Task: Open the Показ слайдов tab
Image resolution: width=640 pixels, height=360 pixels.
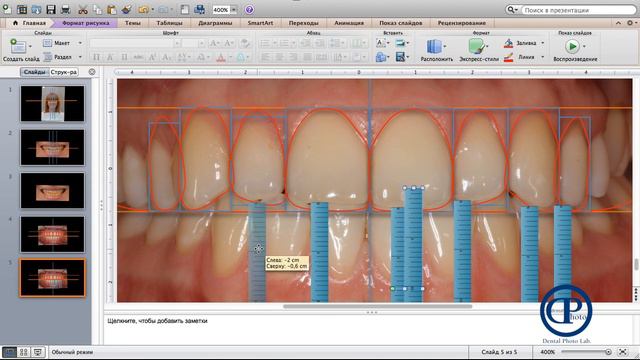Action: 401,23
